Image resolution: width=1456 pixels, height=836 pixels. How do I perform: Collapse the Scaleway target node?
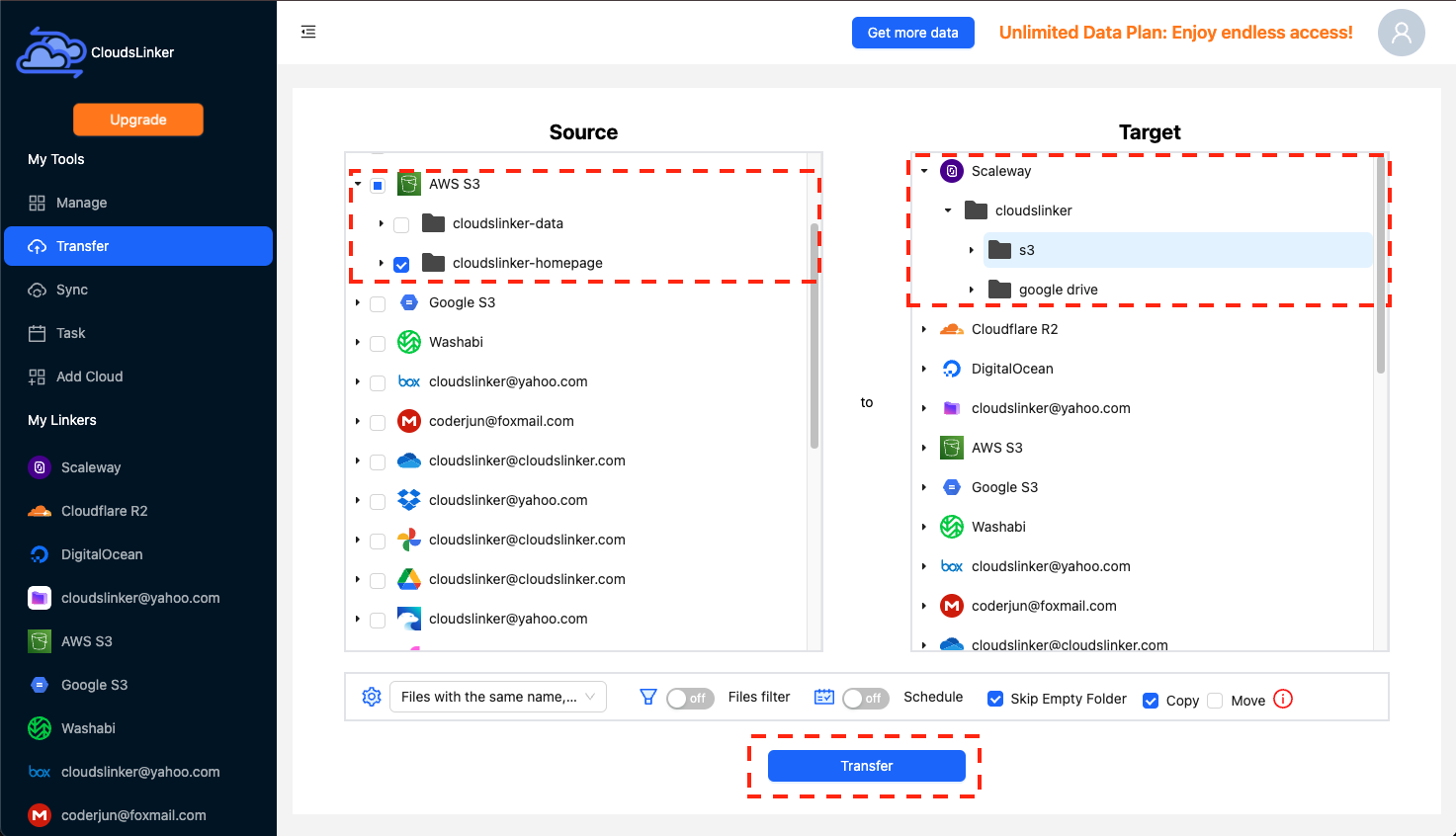click(924, 171)
